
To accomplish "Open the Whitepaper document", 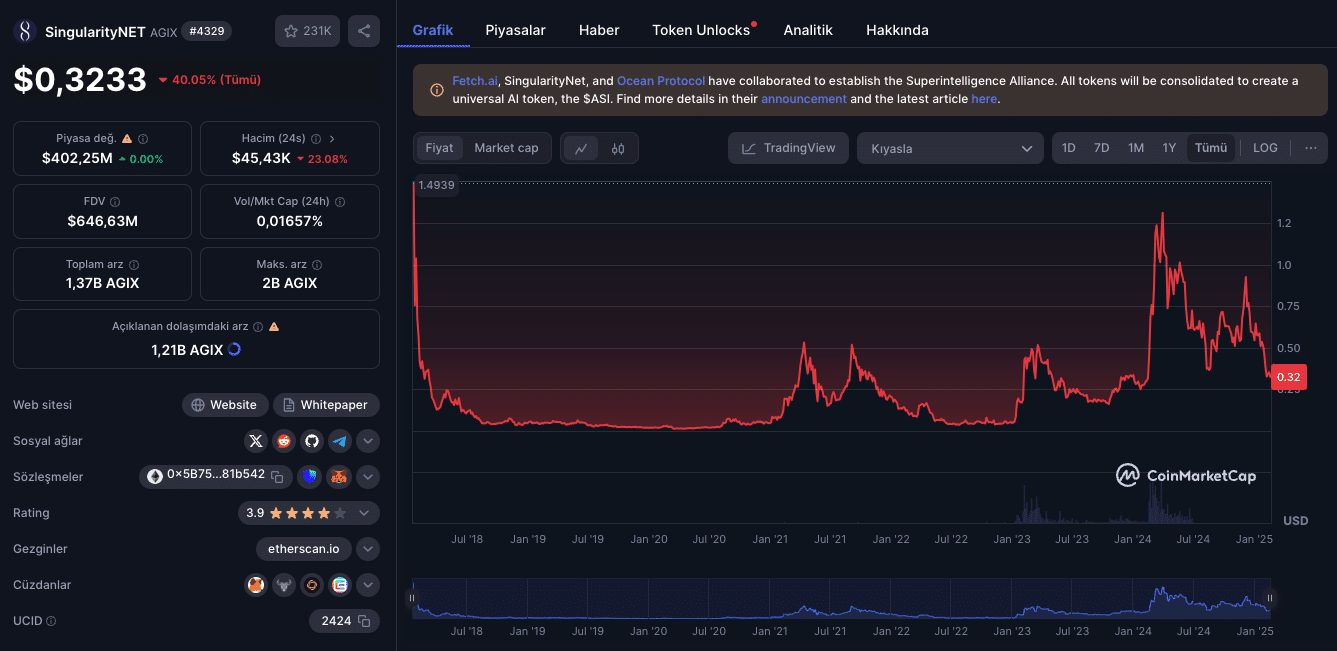I will point(326,405).
